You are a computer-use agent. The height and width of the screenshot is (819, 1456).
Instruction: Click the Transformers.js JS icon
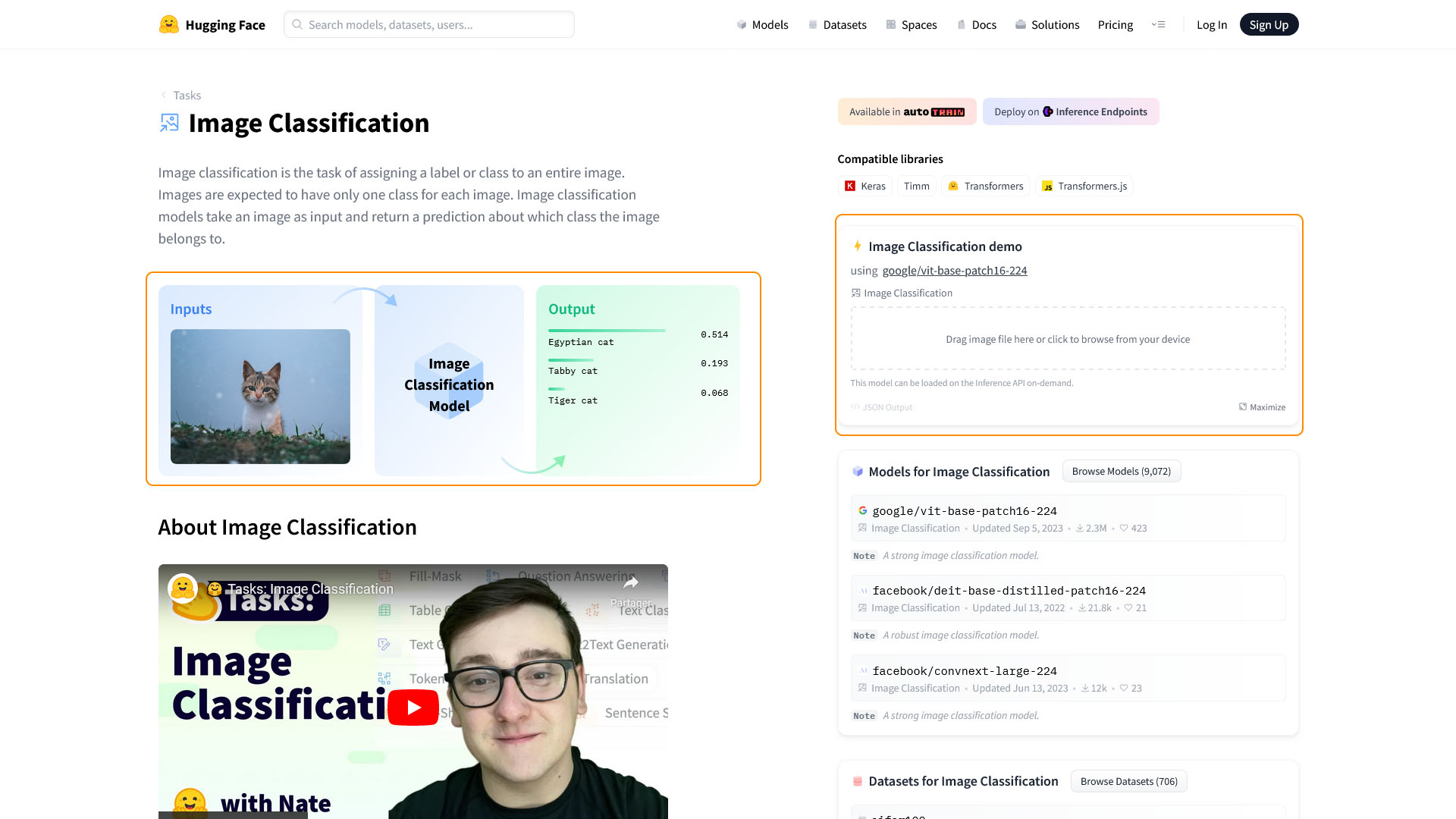1047,187
